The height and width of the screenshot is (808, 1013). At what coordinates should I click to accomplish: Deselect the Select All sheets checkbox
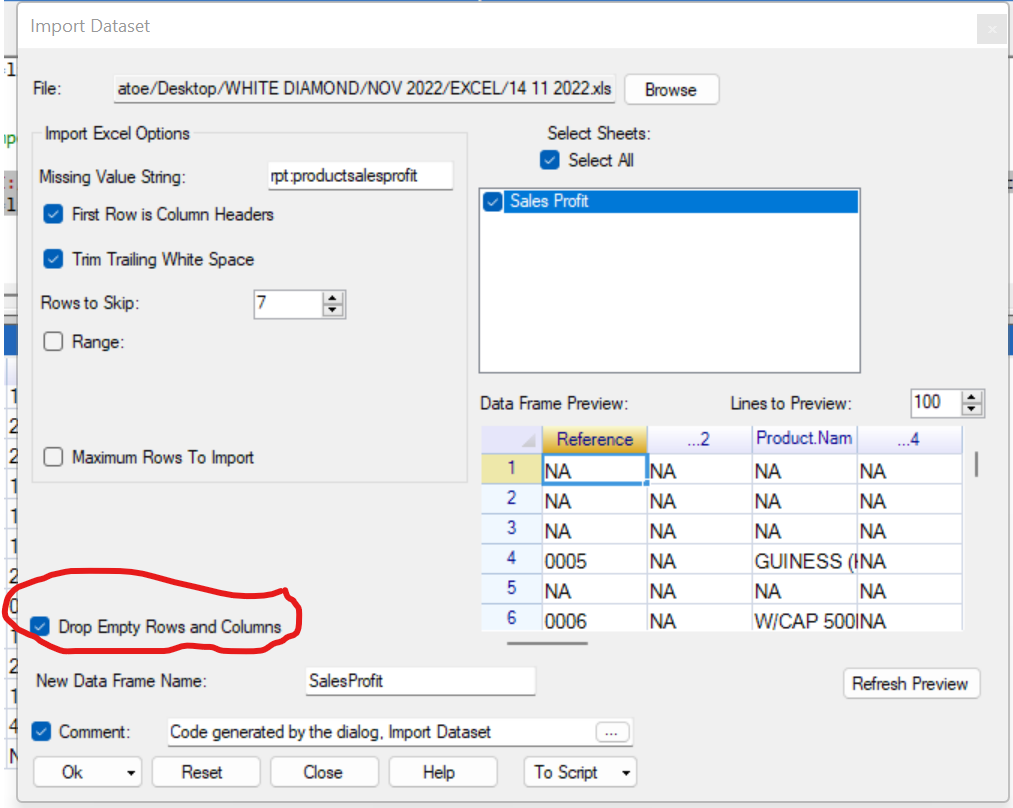pos(549,160)
